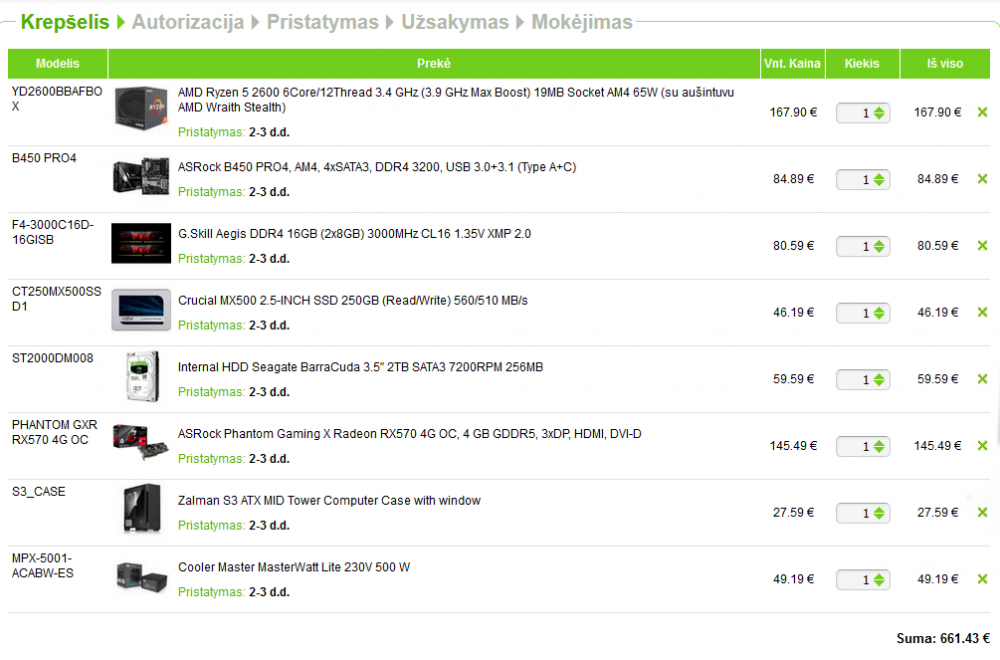This screenshot has width=1000, height=660.
Task: Click the Iš viso column header
Action: pos(945,64)
